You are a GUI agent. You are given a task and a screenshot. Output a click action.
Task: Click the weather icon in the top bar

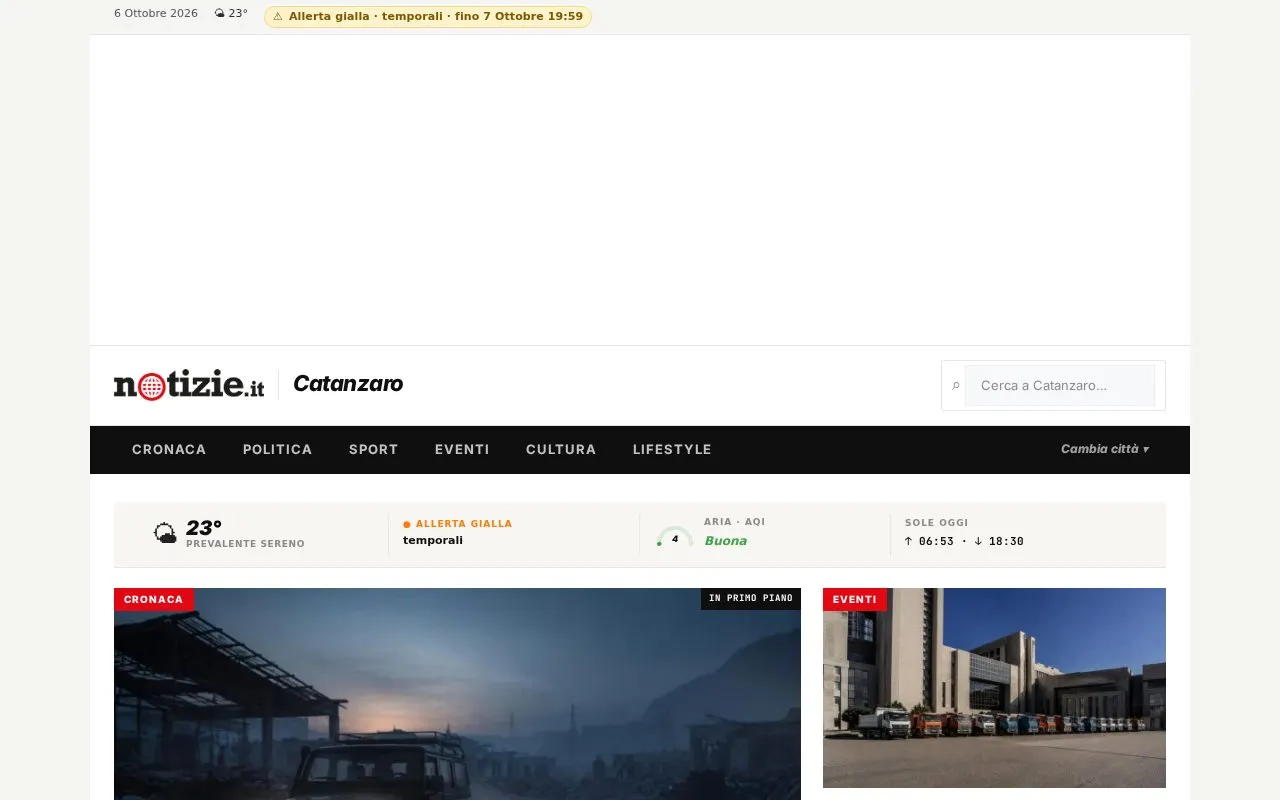(x=220, y=14)
